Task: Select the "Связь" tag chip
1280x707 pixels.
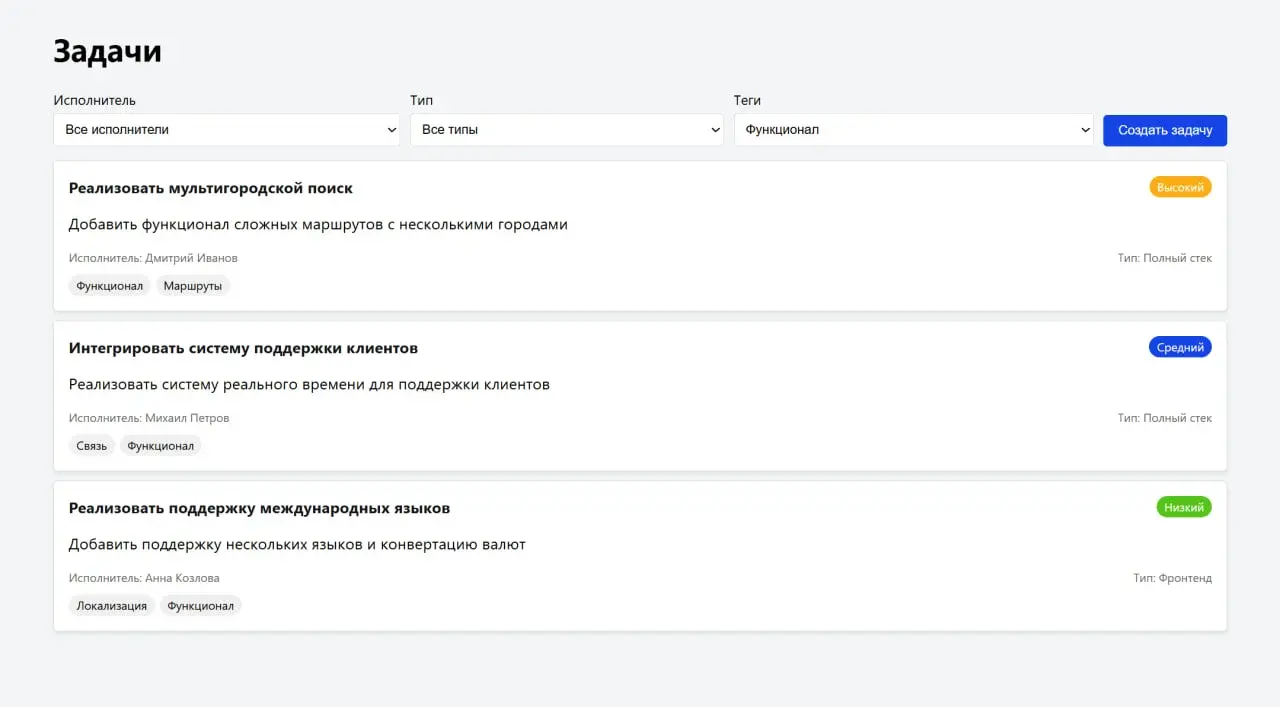Action: 91,445
